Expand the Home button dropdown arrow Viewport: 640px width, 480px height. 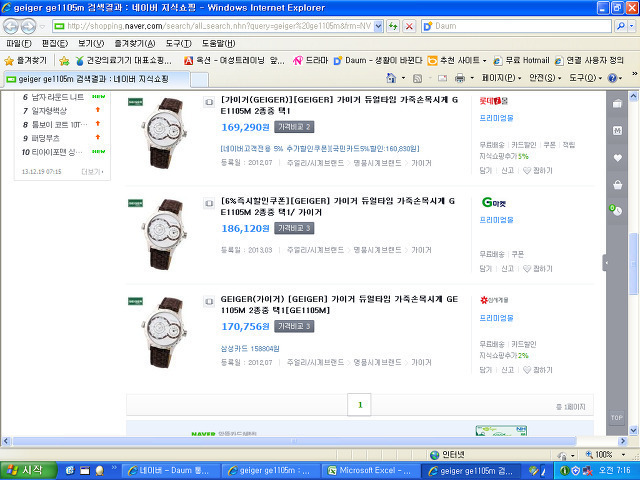403,78
